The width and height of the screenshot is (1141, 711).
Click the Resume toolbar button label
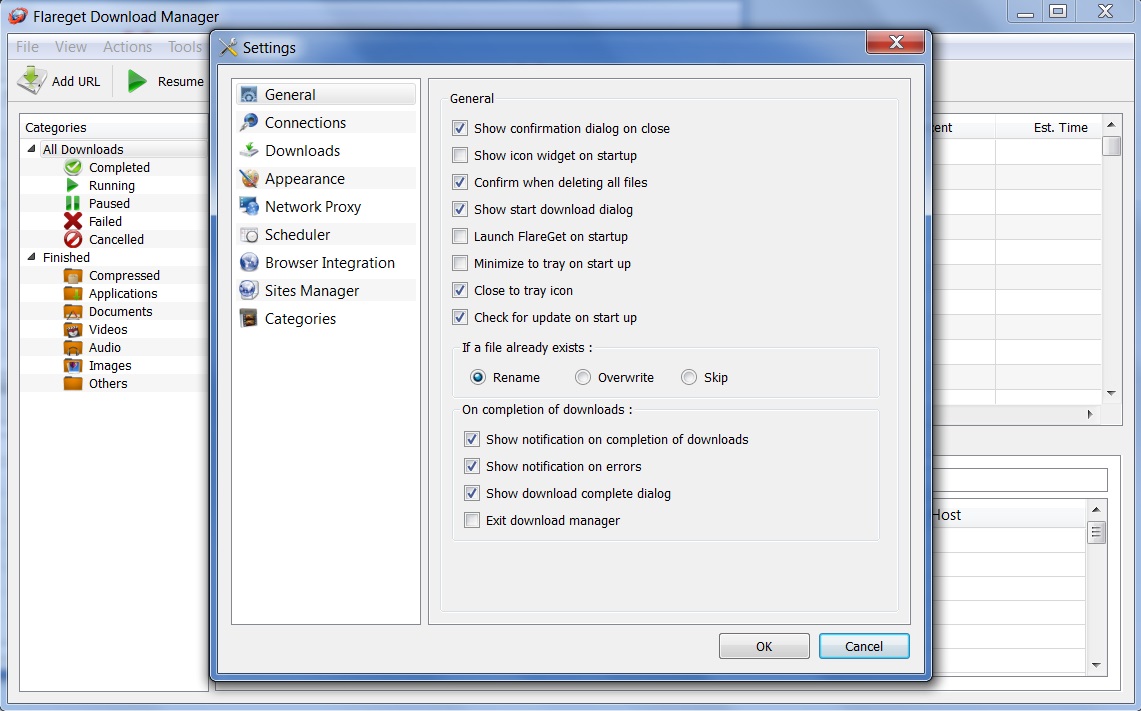pos(180,82)
